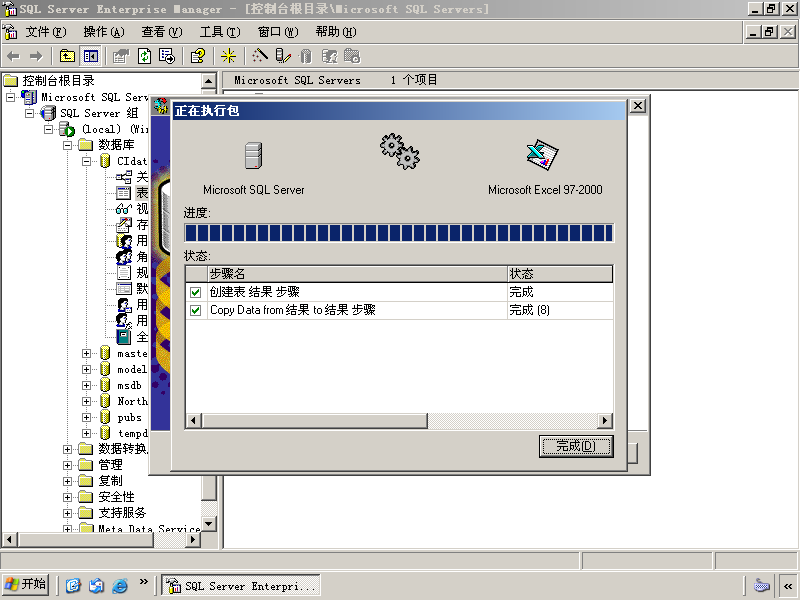Open the 文件(F) menu
800x600 pixels.
coord(46,32)
